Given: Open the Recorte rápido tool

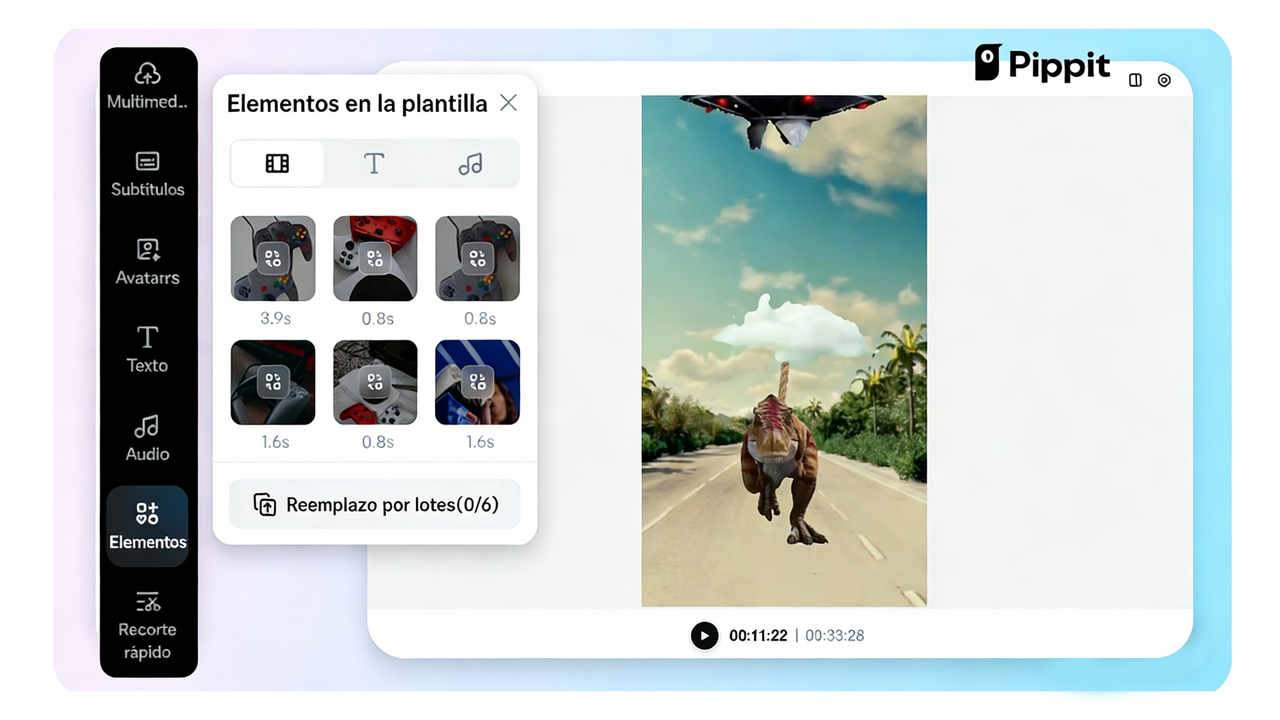Looking at the screenshot, I should tap(147, 622).
